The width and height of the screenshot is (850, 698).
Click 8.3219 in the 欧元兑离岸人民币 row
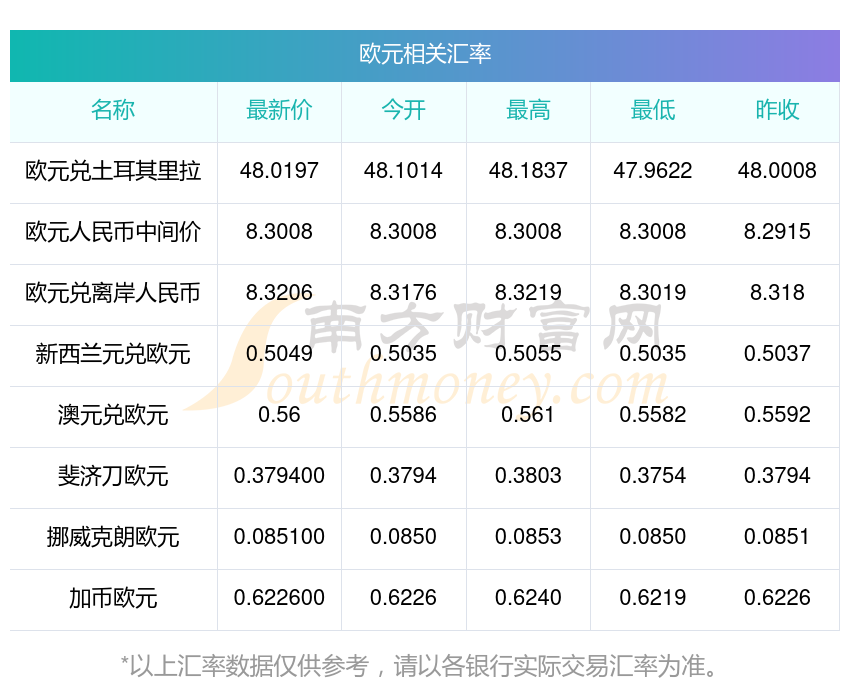[528, 293]
